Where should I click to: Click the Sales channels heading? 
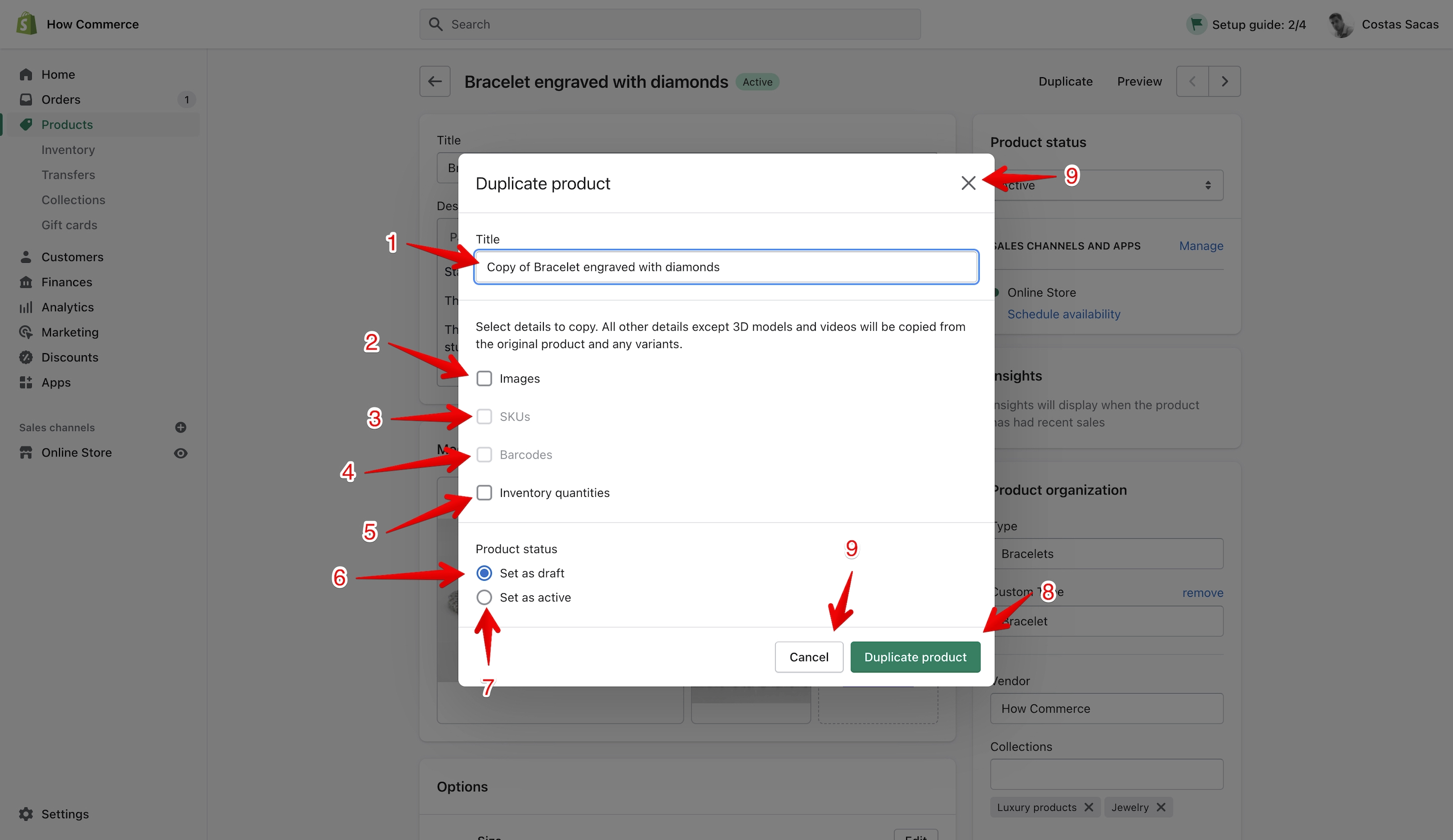57,427
